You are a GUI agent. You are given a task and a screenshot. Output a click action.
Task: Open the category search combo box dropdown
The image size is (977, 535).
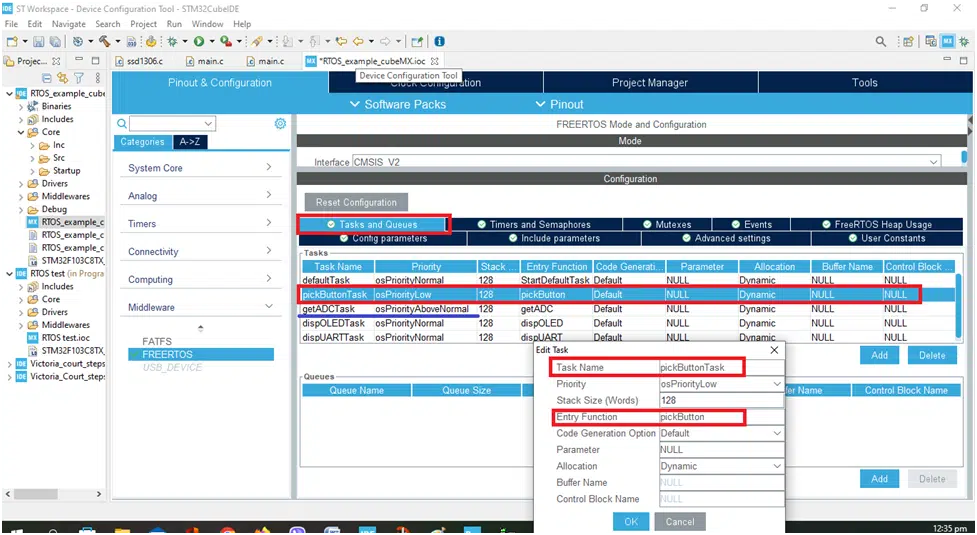click(209, 123)
